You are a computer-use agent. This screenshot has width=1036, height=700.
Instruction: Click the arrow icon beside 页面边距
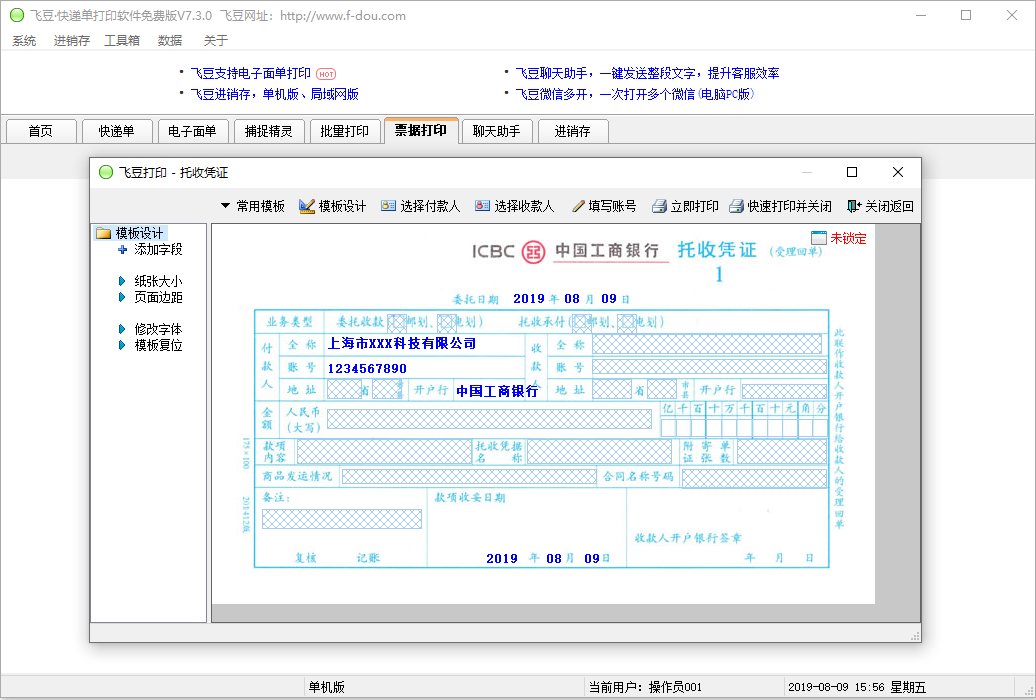[122, 297]
